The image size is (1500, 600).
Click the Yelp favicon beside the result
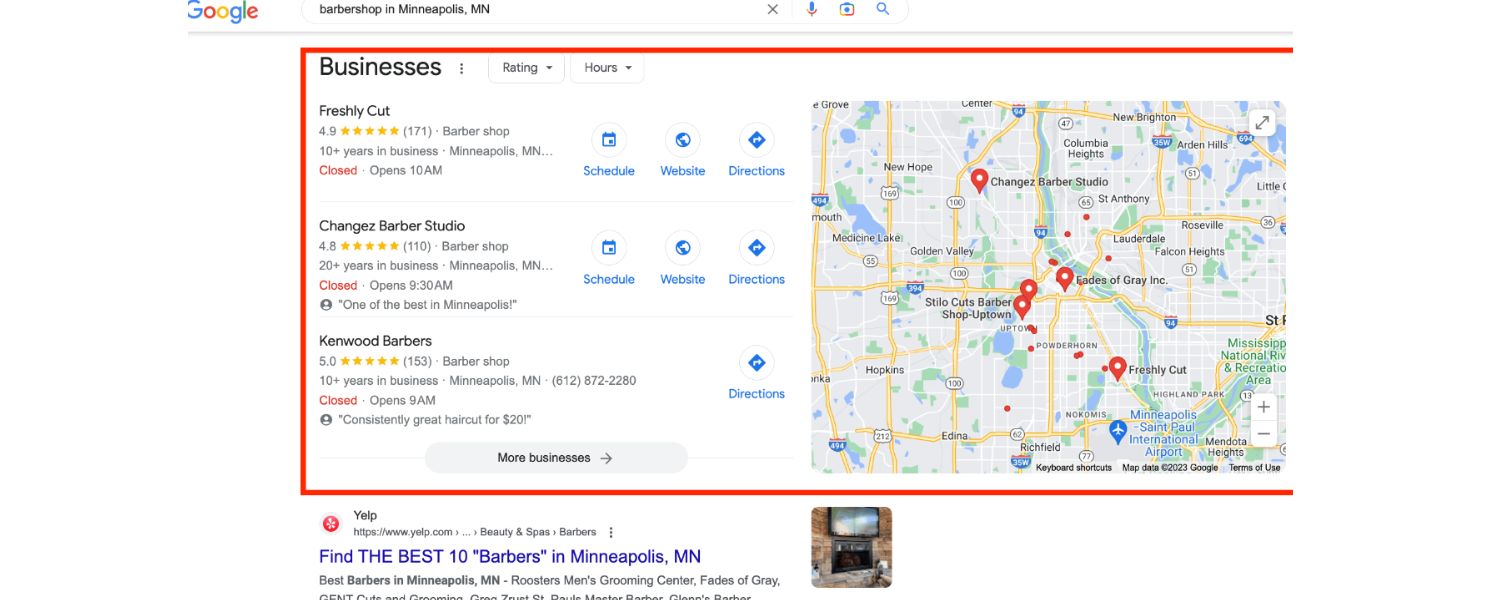329,522
